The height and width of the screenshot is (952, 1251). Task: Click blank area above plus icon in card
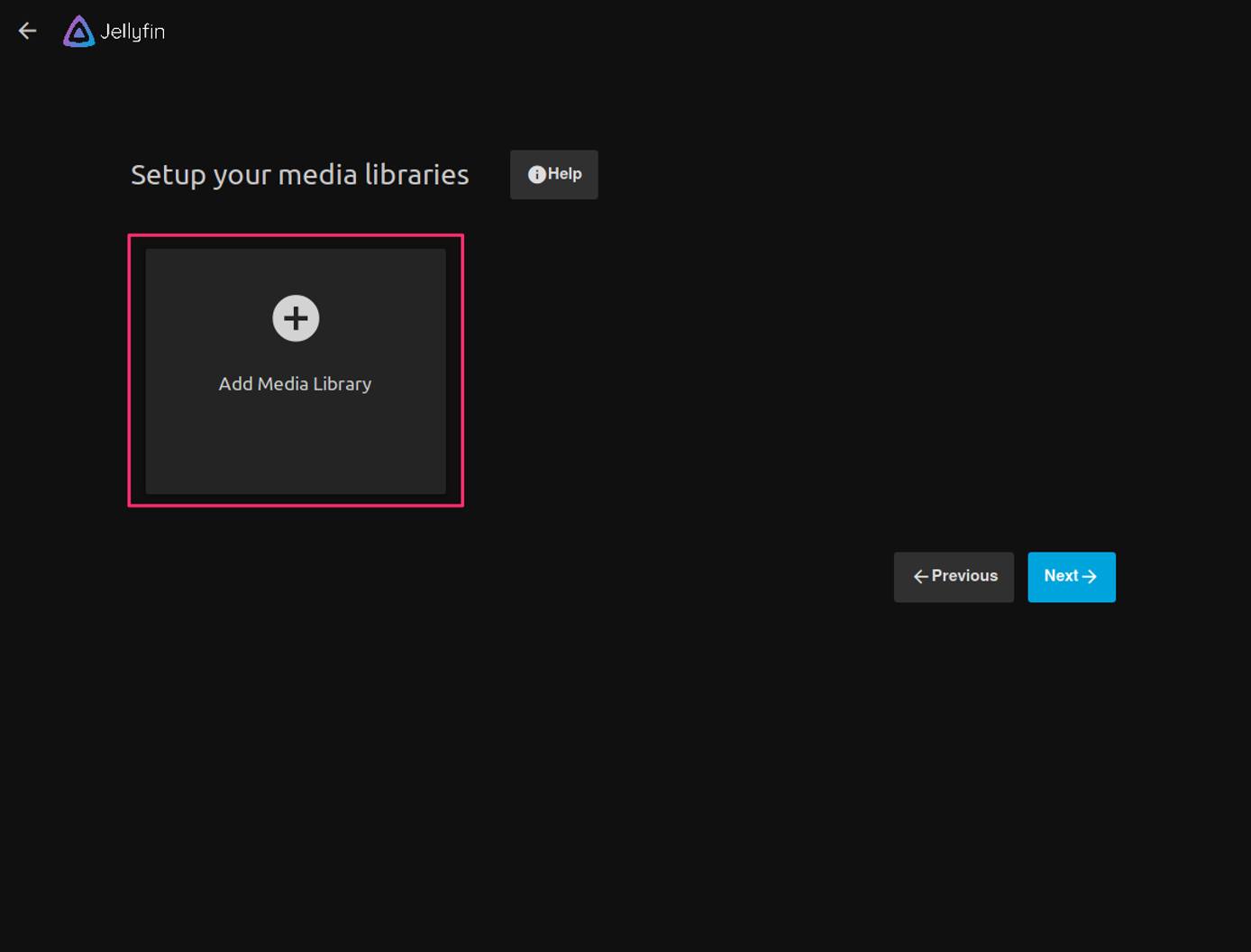[x=296, y=270]
